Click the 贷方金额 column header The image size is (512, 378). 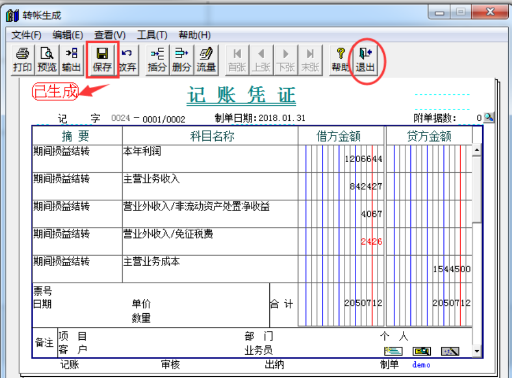click(x=429, y=136)
